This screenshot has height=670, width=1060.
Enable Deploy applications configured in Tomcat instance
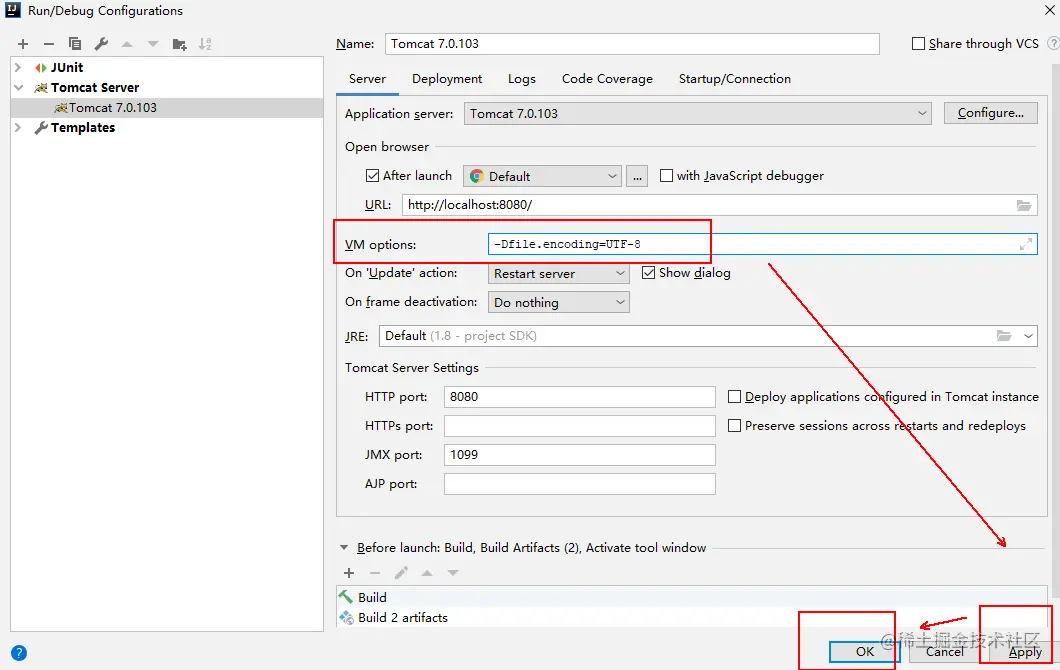tap(734, 397)
